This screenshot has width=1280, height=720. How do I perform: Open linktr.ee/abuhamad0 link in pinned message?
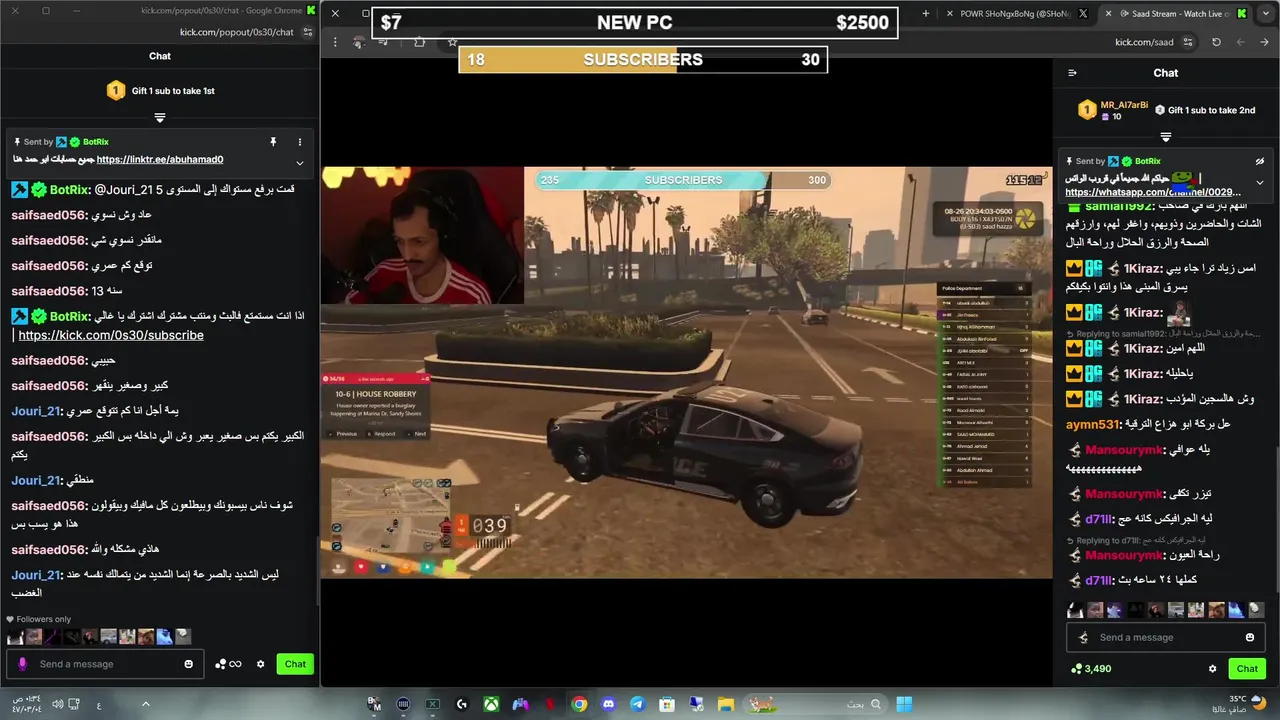tap(160, 159)
